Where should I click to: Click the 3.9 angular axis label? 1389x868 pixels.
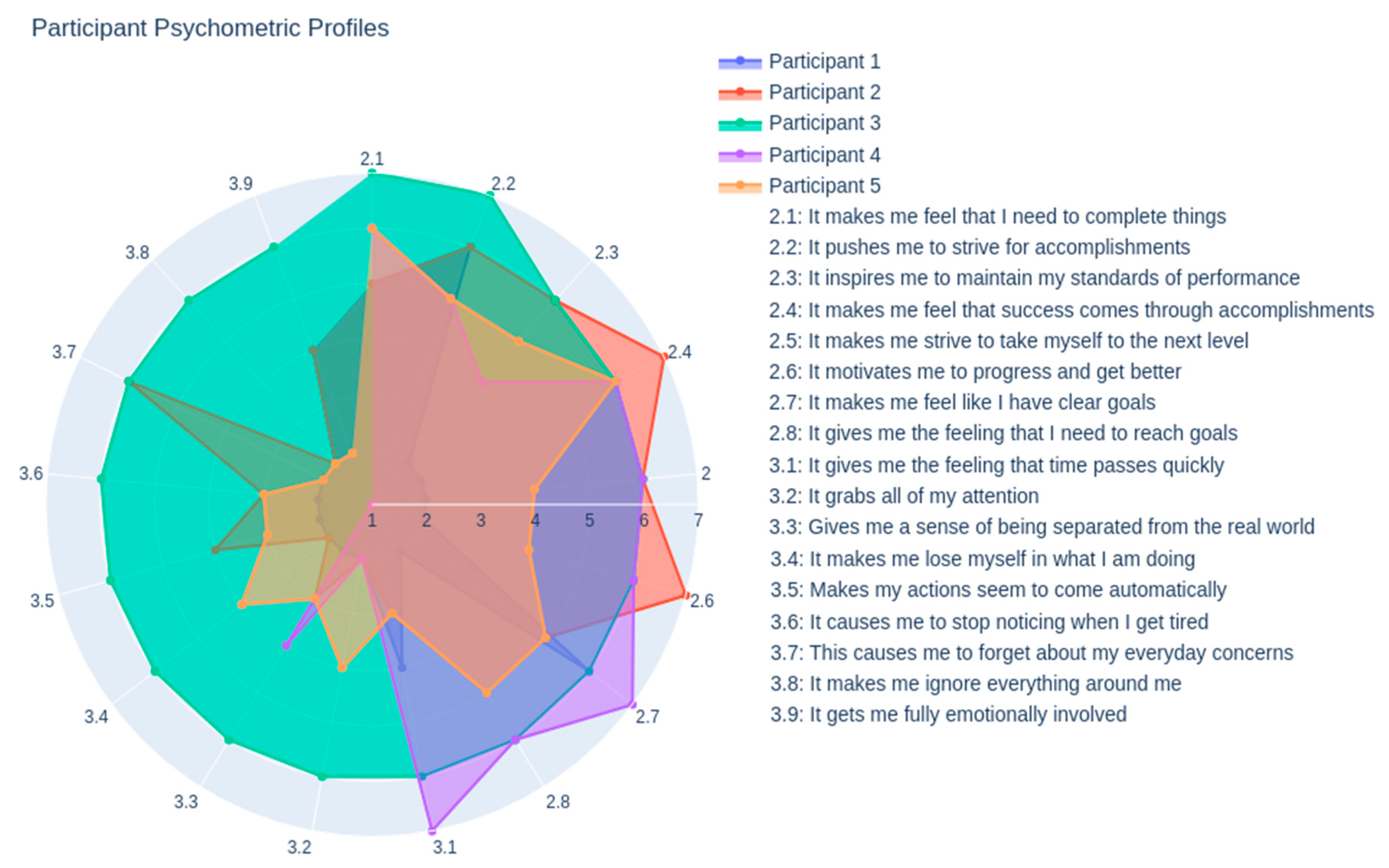tap(241, 184)
